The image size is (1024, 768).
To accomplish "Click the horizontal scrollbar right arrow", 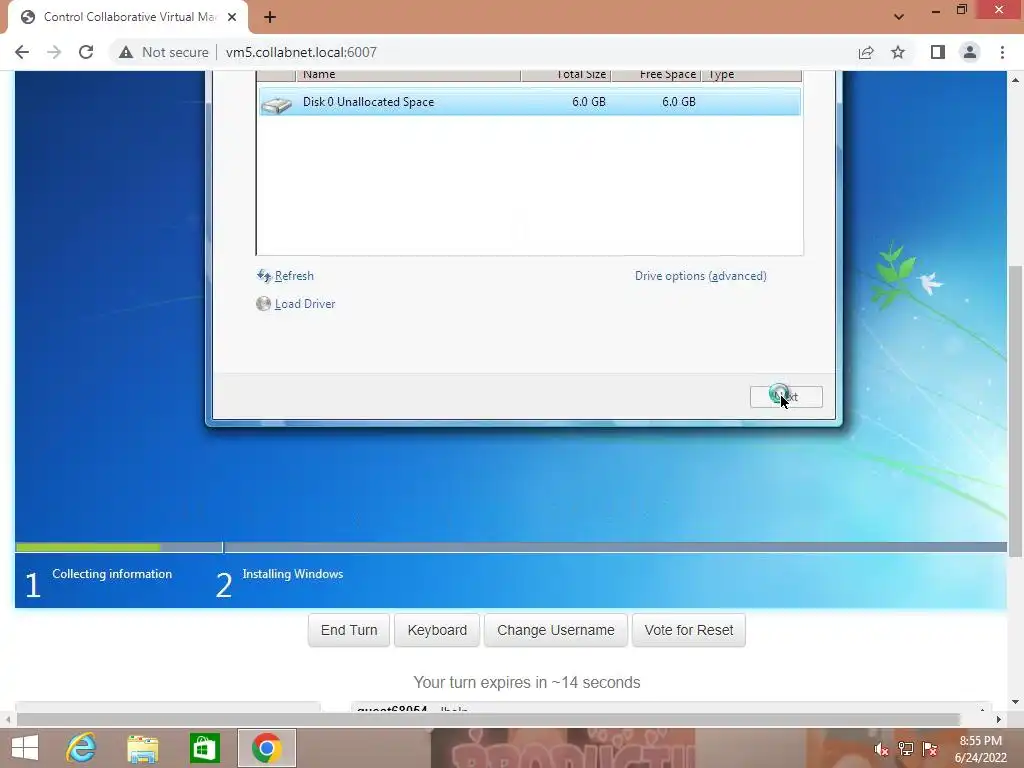I will (x=999, y=719).
